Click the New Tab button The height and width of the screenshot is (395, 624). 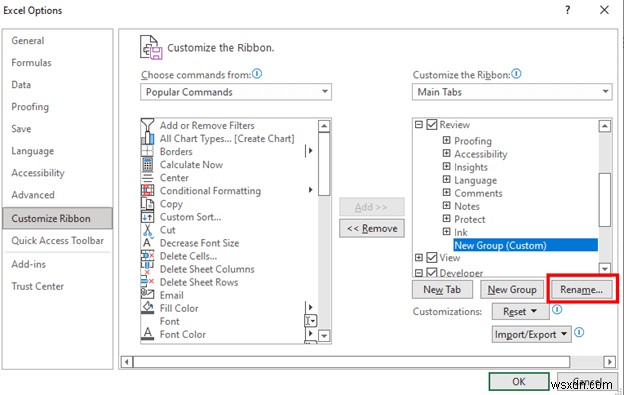[442, 290]
